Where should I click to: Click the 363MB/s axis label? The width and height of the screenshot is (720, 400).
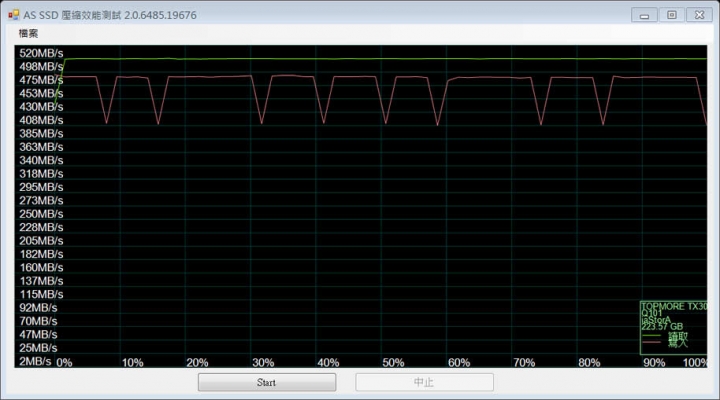point(41,147)
